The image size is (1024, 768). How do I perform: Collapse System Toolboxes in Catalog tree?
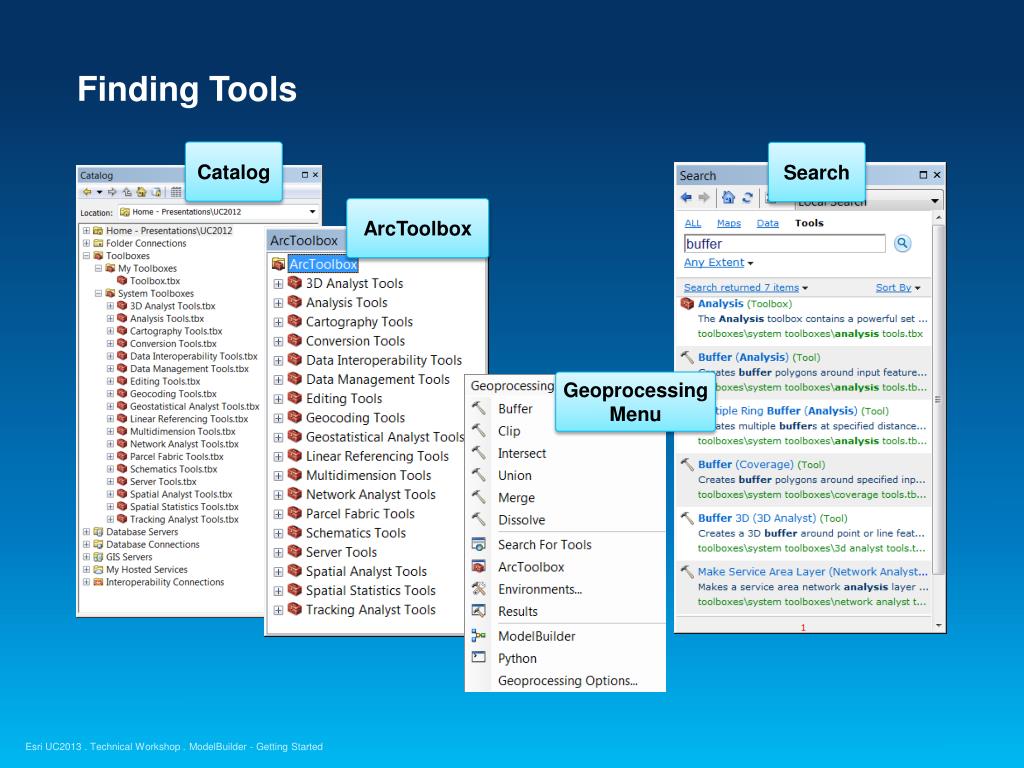tap(98, 293)
